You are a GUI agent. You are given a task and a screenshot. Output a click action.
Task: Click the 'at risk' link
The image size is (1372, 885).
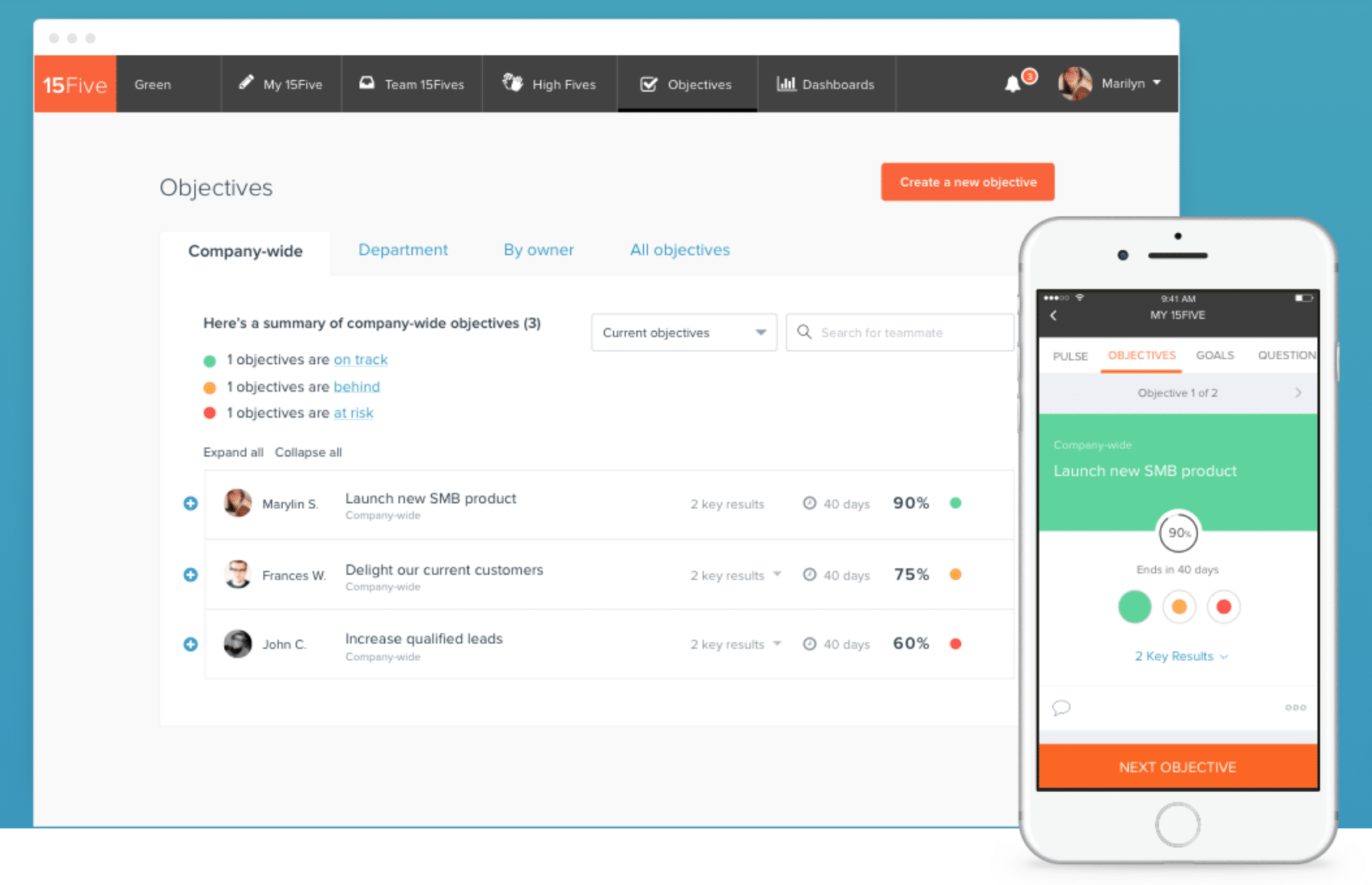coord(354,413)
